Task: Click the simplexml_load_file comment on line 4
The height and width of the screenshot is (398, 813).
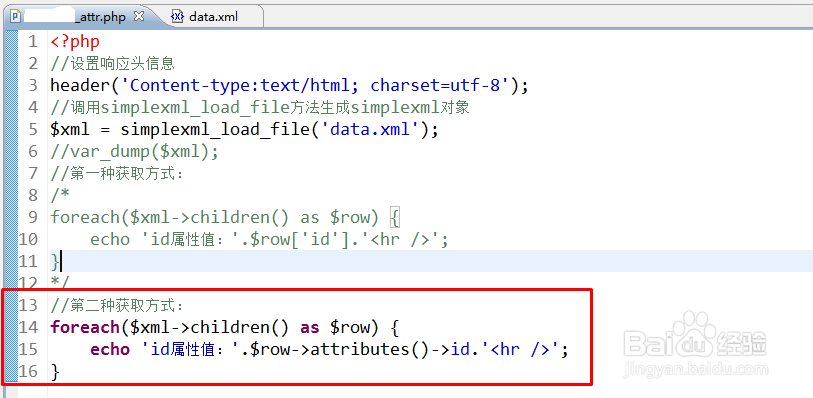Action: point(260,107)
